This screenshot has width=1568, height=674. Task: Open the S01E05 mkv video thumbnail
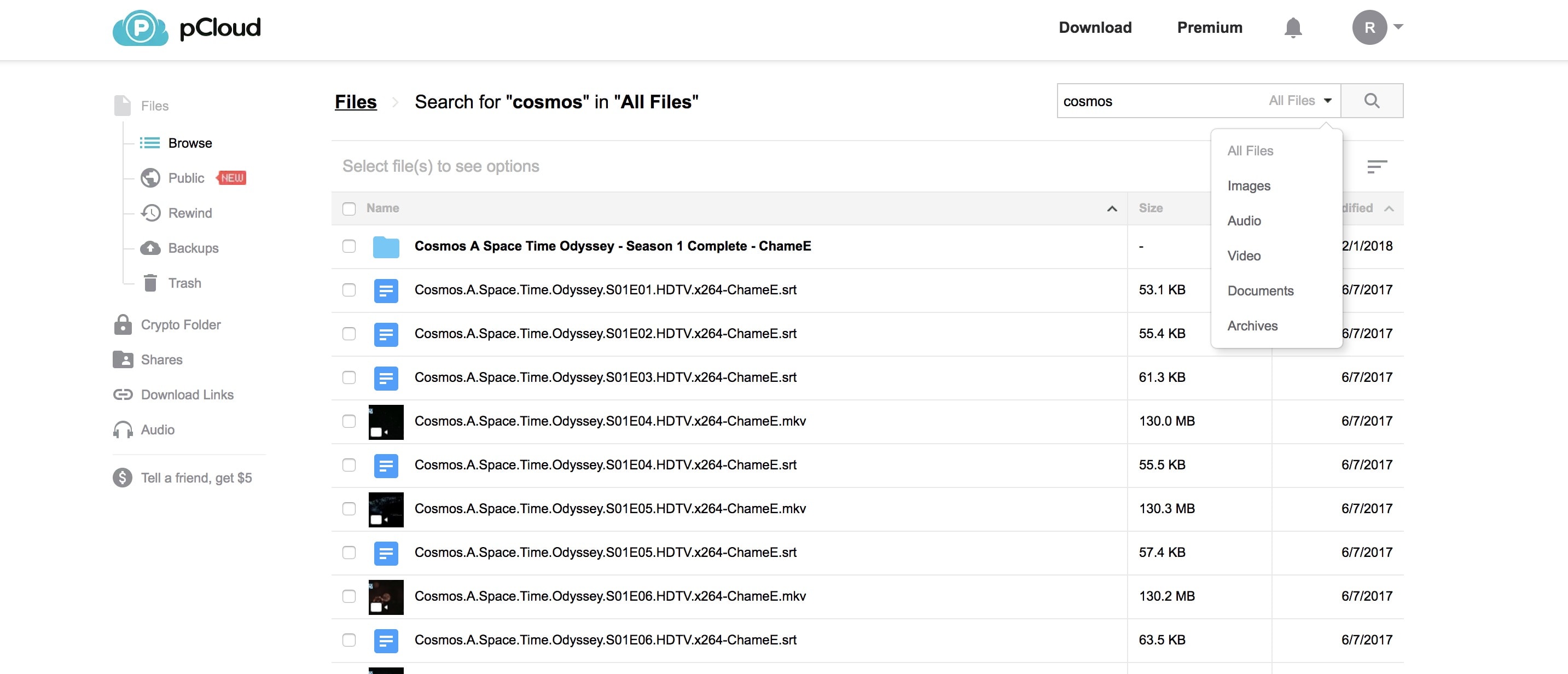[x=386, y=509]
